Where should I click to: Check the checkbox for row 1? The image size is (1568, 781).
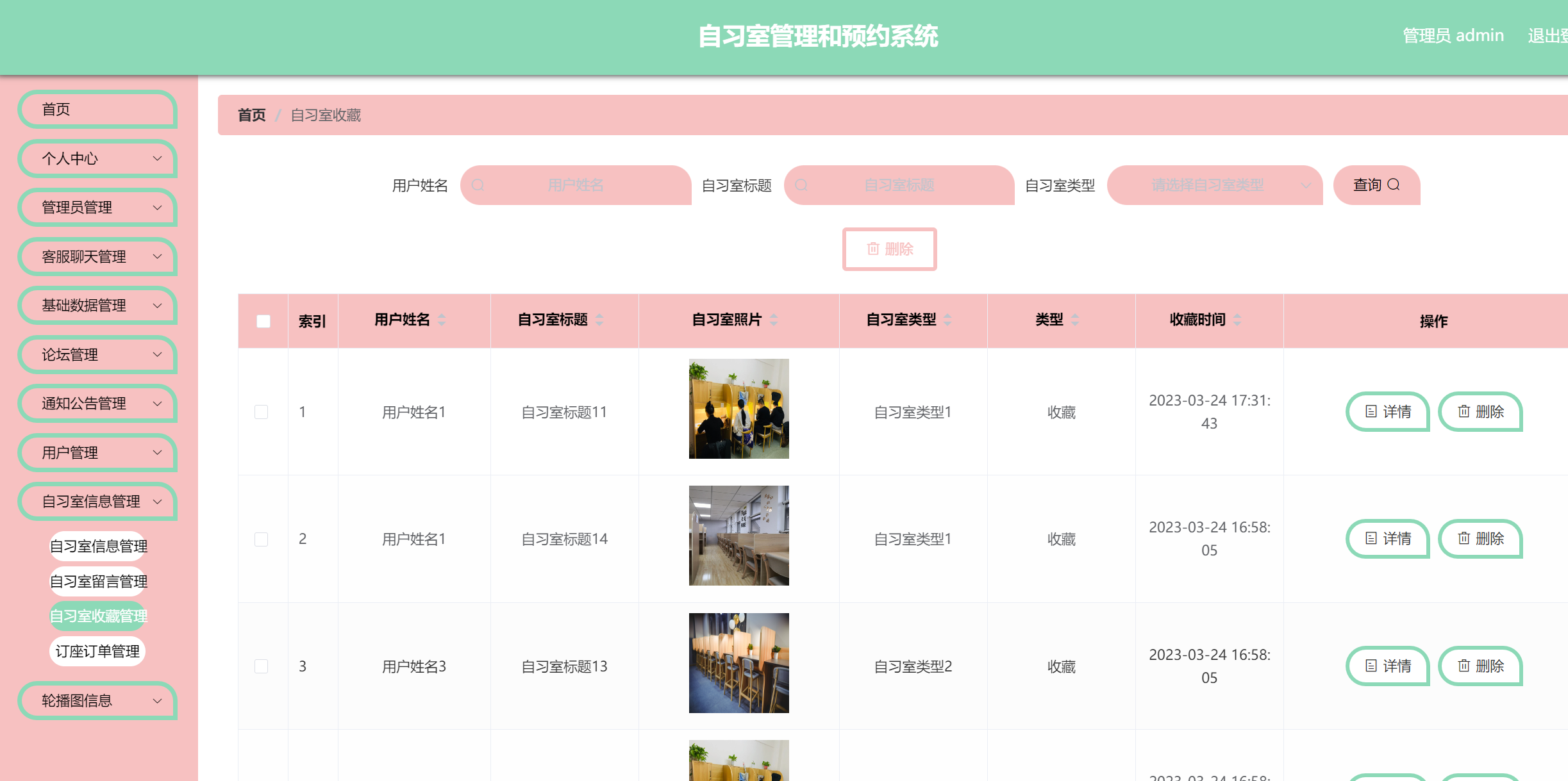pos(261,412)
